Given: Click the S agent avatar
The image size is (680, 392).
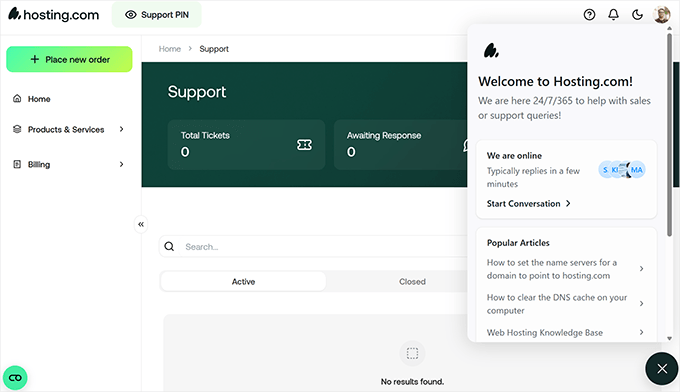Looking at the screenshot, I should [605, 170].
